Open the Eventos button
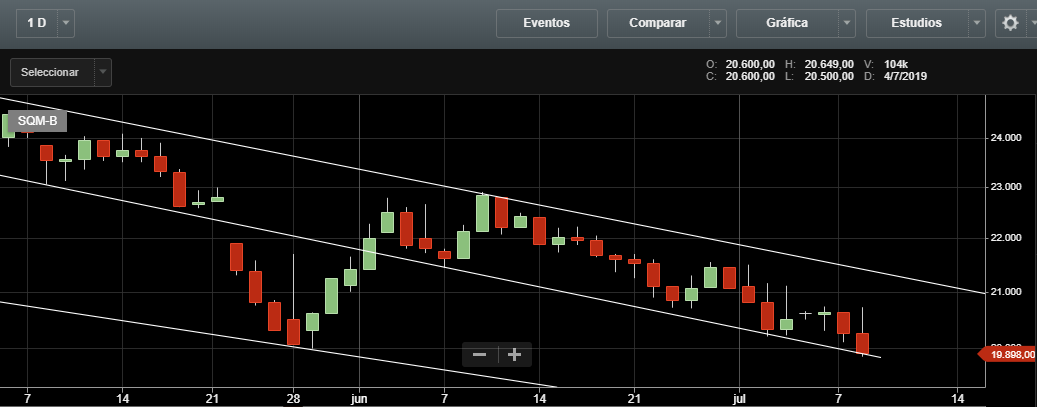Viewport: 1037px width, 407px height. (x=546, y=23)
